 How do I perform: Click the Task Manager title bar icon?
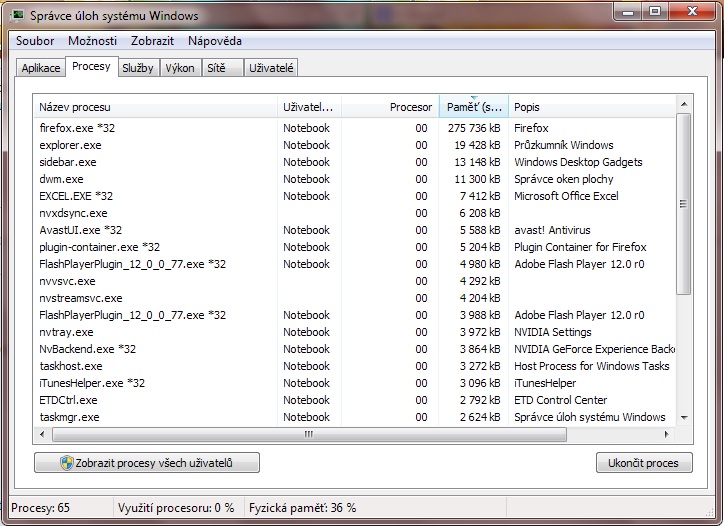click(x=17, y=15)
